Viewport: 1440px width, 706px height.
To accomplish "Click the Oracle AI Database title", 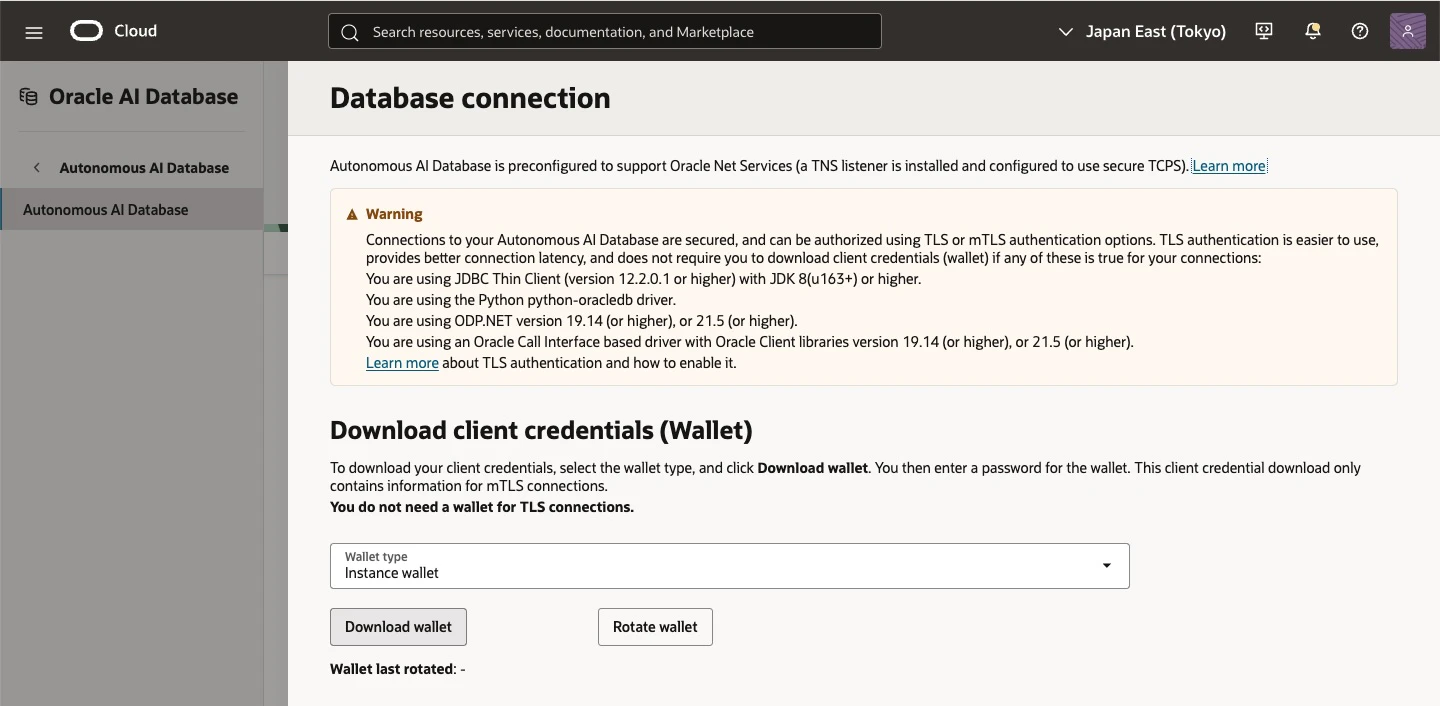I will click(144, 97).
